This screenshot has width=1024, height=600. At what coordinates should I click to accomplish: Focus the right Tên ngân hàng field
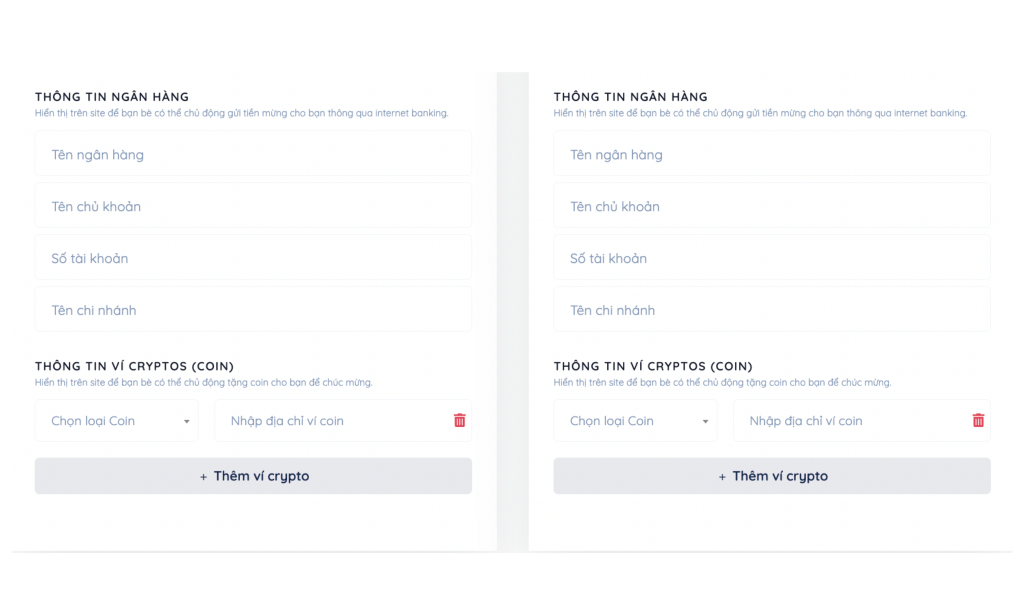(x=771, y=155)
